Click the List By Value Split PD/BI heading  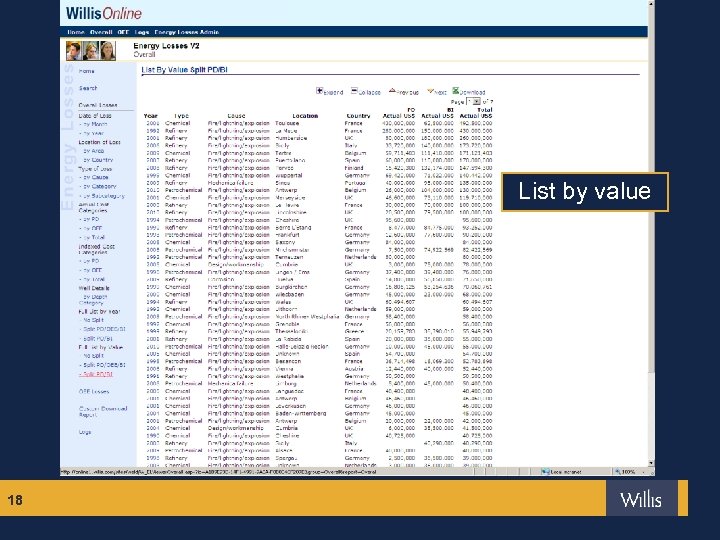[x=185, y=70]
